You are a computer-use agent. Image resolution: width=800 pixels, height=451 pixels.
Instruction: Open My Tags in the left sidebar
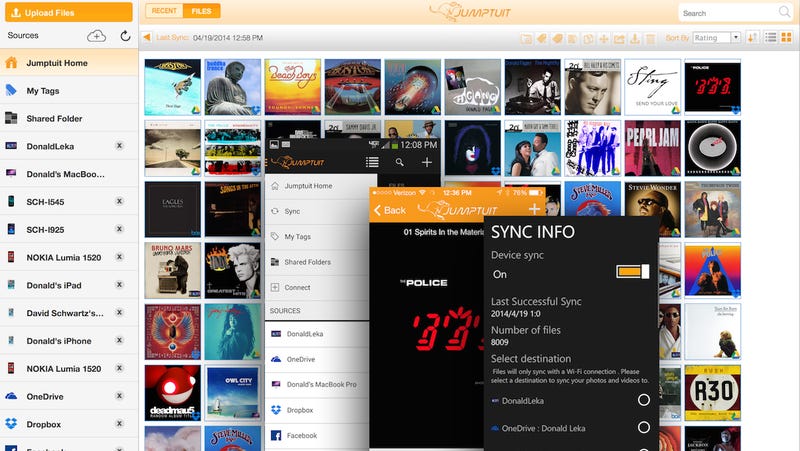point(69,91)
